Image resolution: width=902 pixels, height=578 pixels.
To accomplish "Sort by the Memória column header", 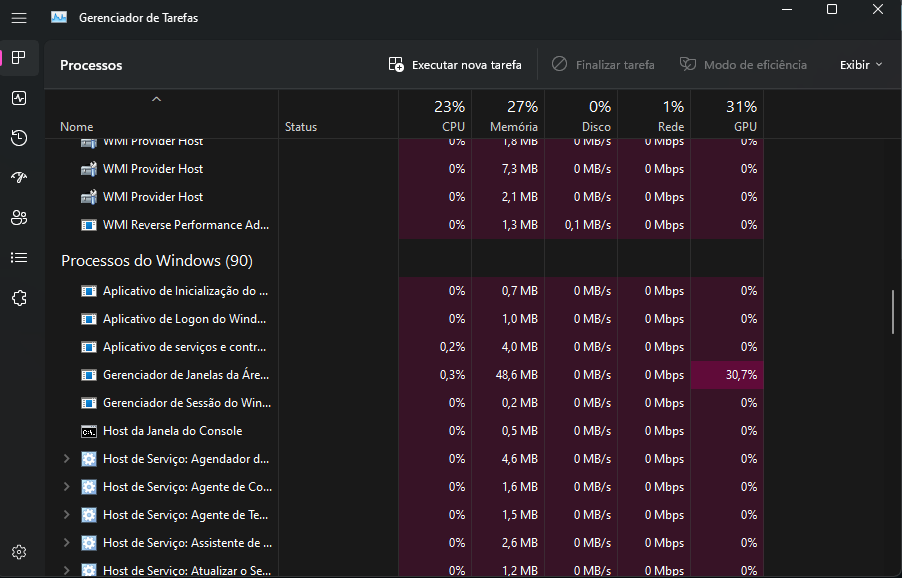I will click(508, 114).
